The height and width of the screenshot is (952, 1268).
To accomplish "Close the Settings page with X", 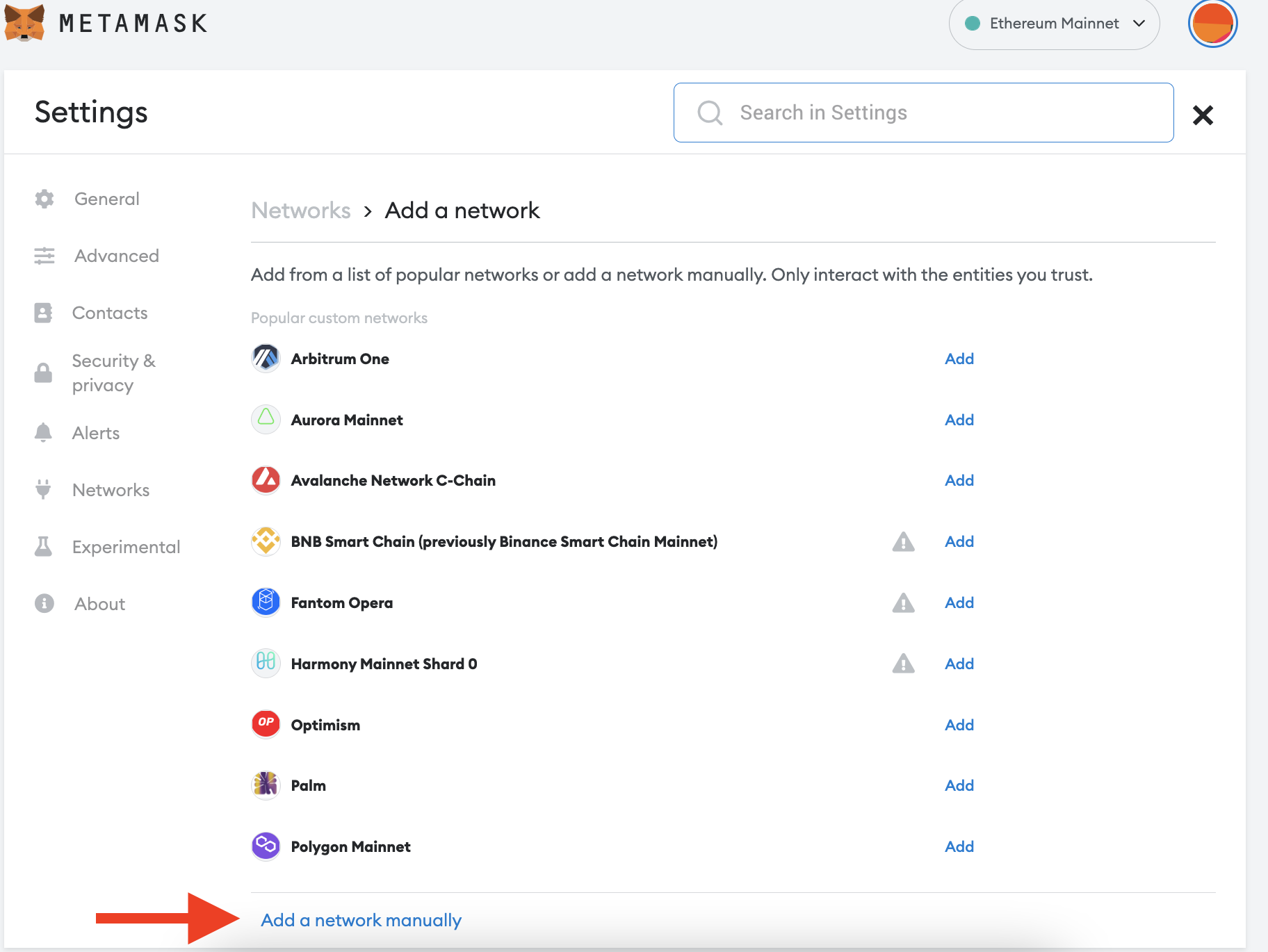I will coord(1203,115).
